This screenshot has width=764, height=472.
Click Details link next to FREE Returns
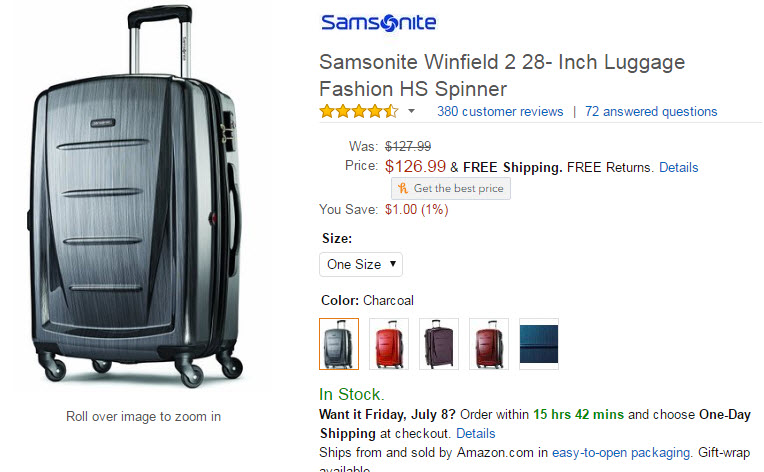click(x=678, y=167)
